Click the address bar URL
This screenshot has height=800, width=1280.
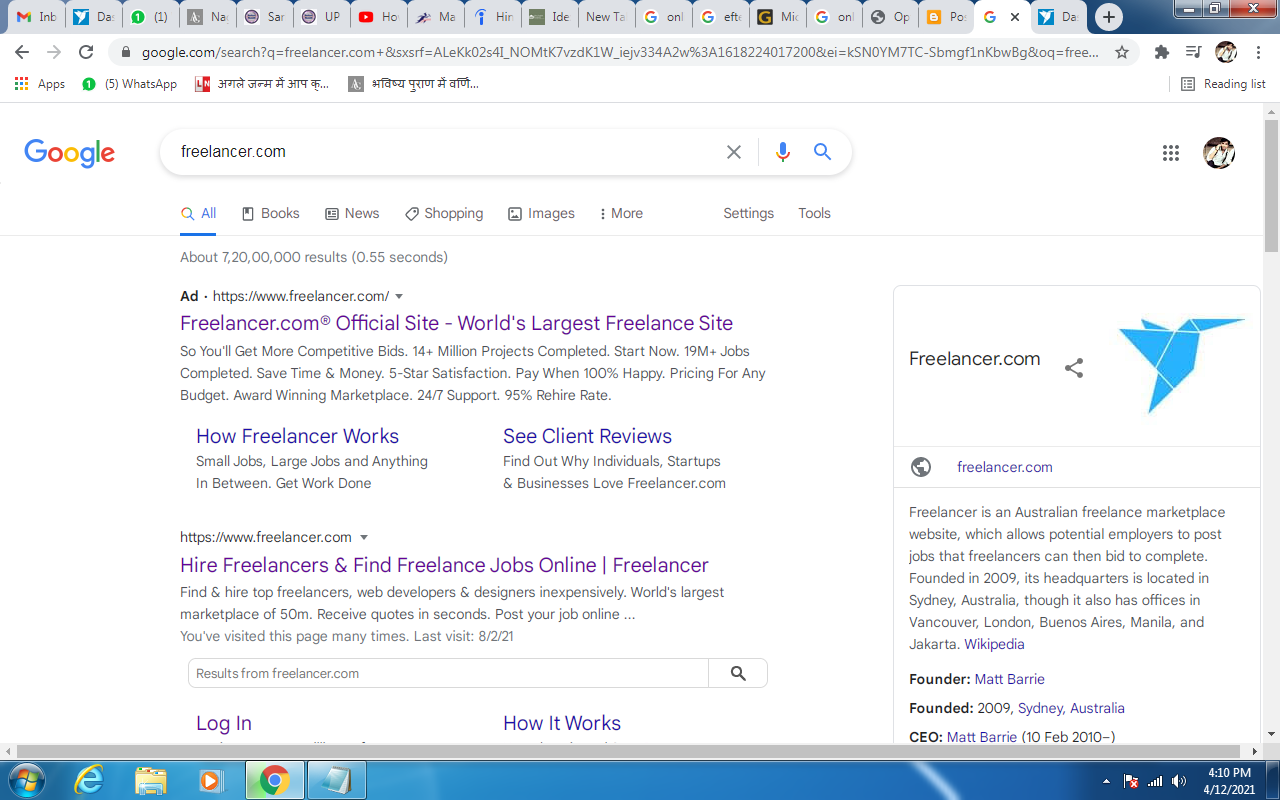pyautogui.click(x=620, y=52)
